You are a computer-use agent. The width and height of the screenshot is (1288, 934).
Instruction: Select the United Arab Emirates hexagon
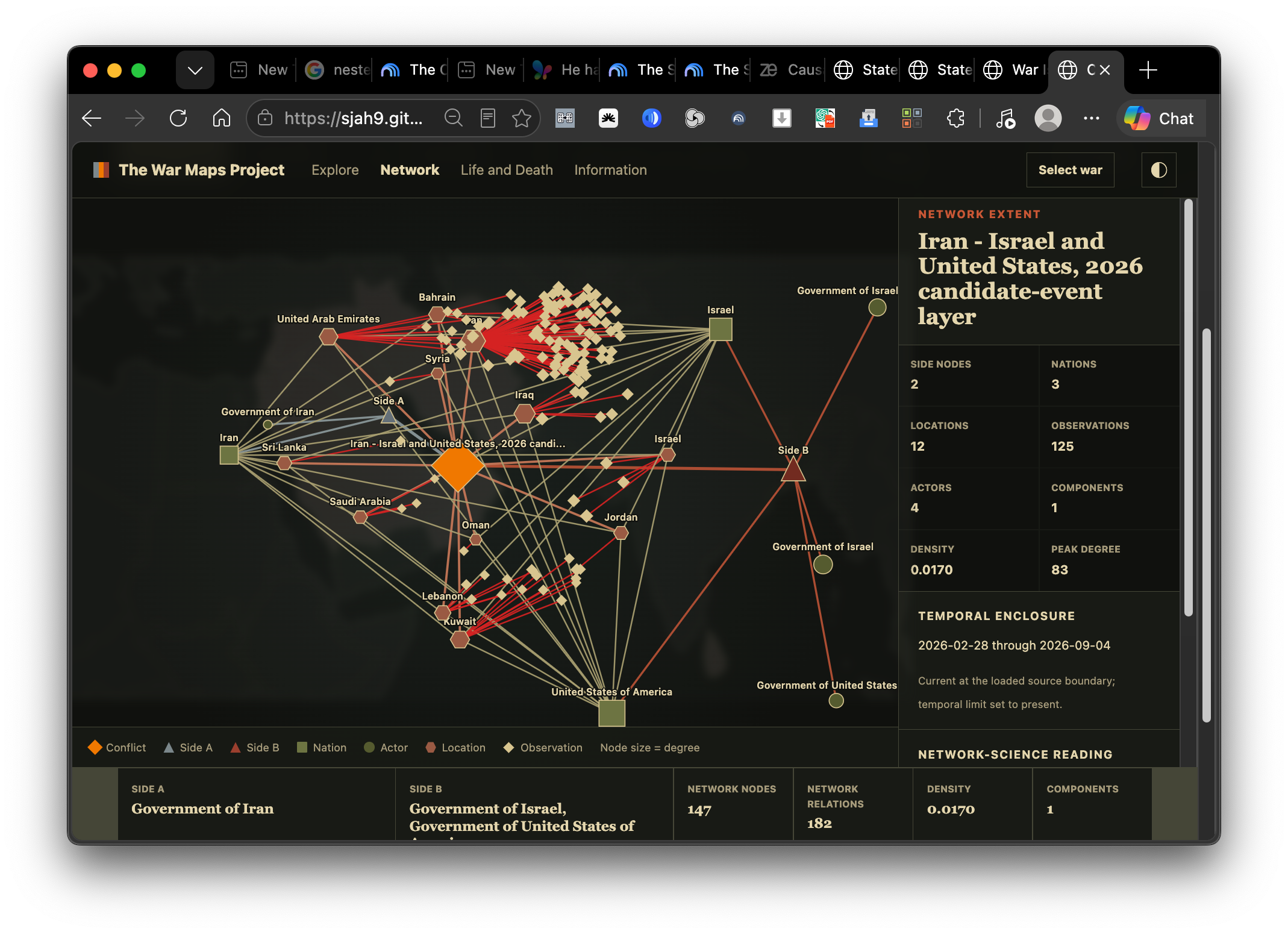click(328, 336)
